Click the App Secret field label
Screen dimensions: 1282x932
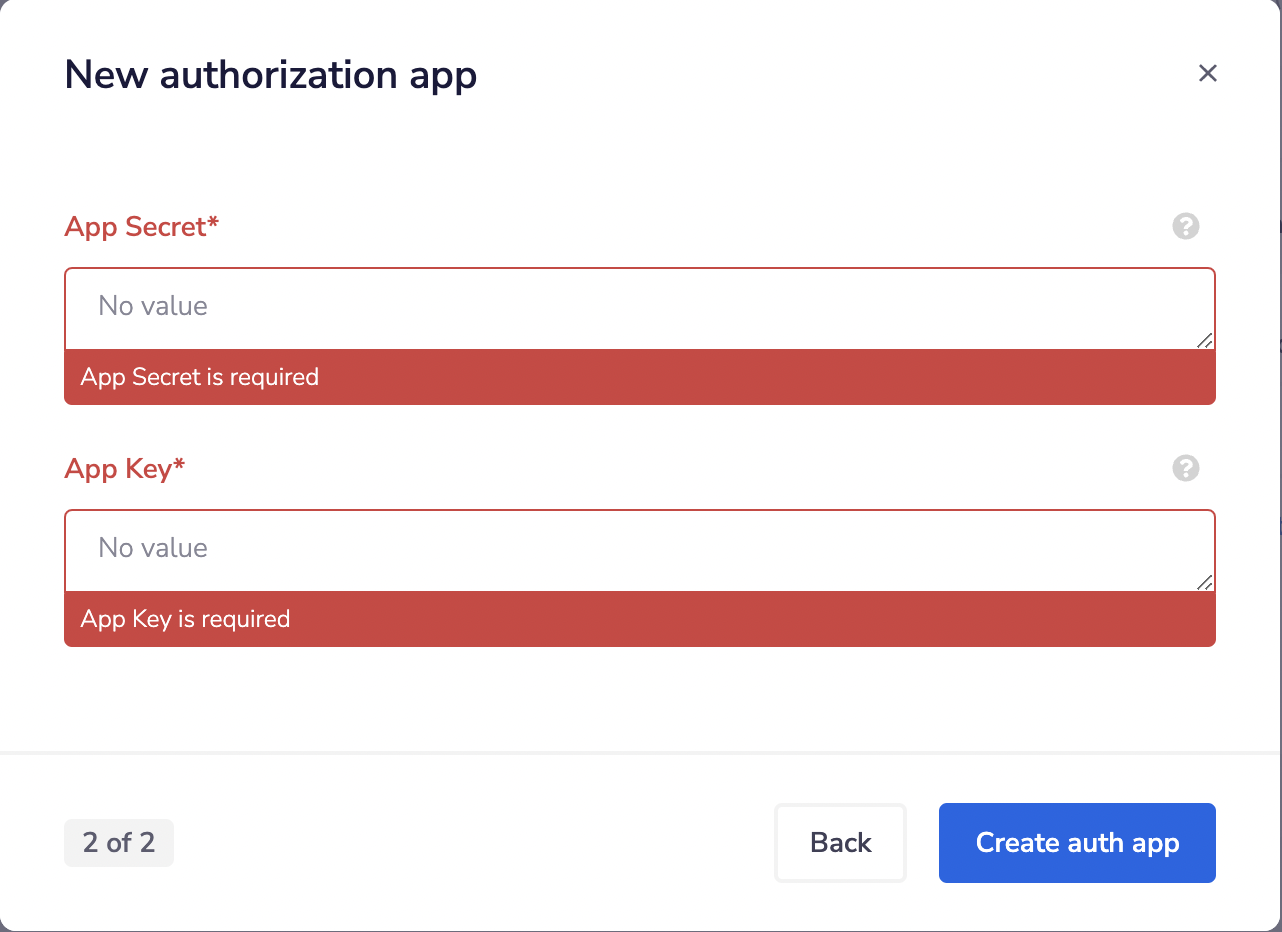[141, 227]
